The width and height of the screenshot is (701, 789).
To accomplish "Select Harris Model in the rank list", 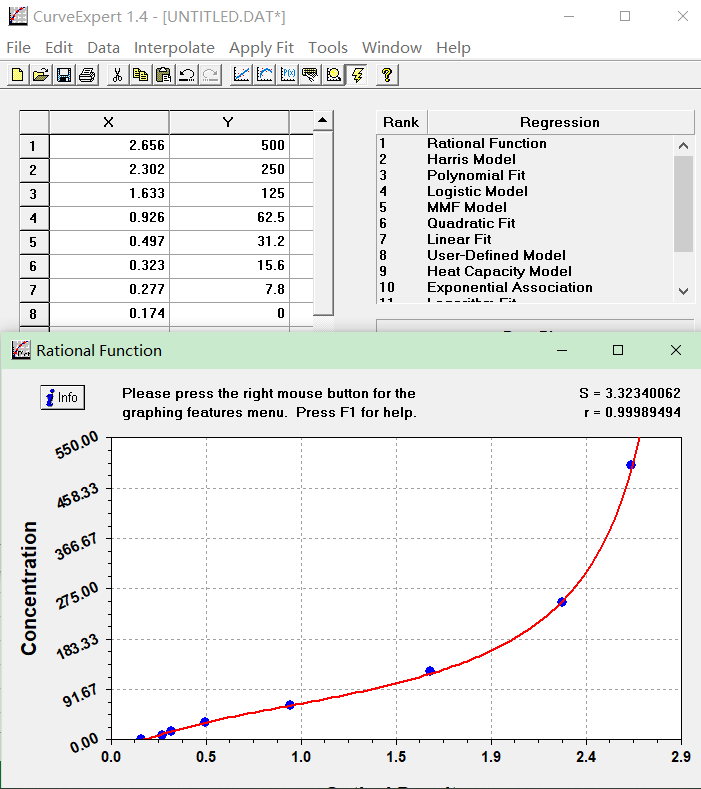I will coord(471,159).
